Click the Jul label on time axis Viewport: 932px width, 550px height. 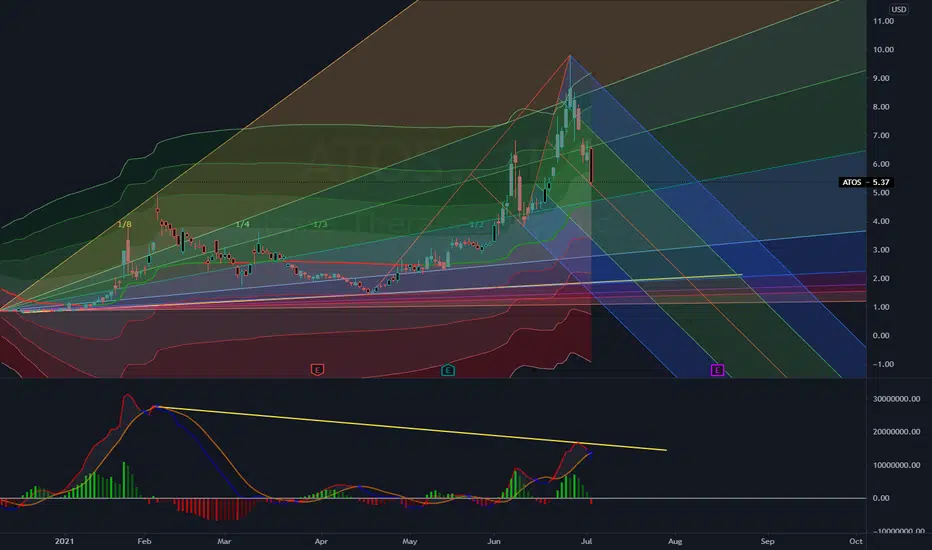(x=587, y=541)
